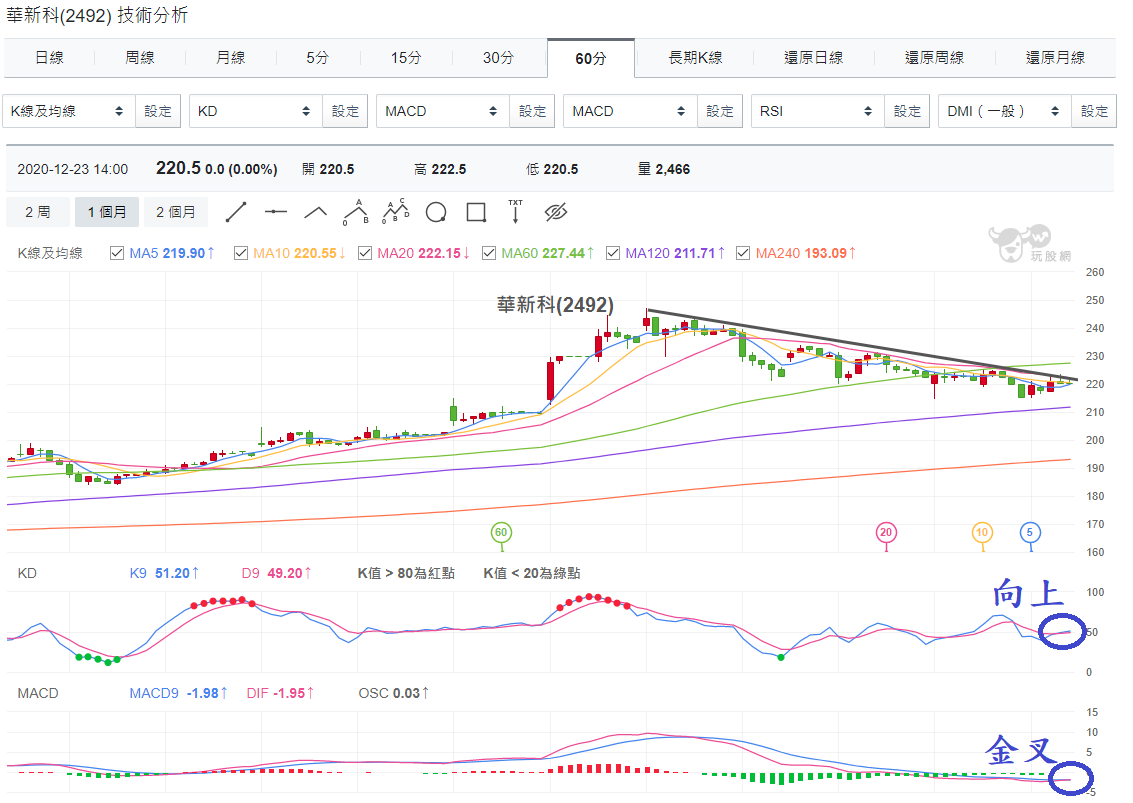Open the K線及均線 indicator dropdown
This screenshot has height=803, width=1133.
pos(69,111)
